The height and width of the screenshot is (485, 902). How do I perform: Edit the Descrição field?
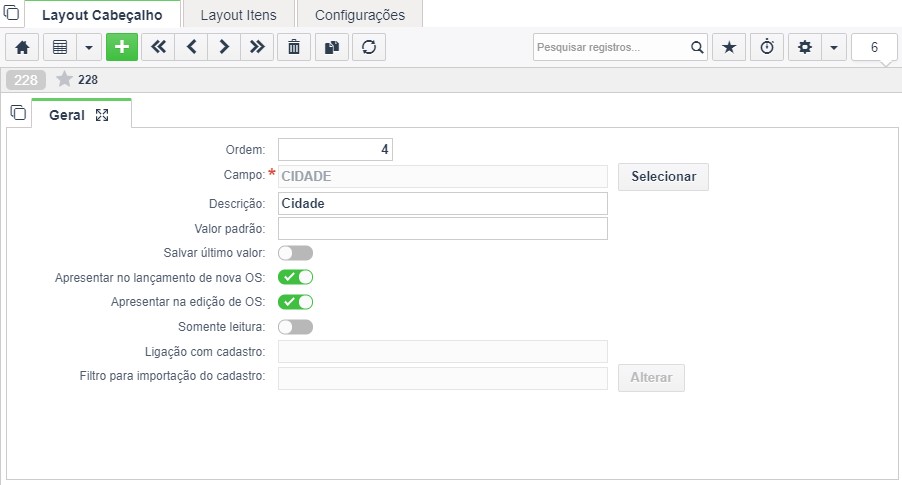click(443, 204)
